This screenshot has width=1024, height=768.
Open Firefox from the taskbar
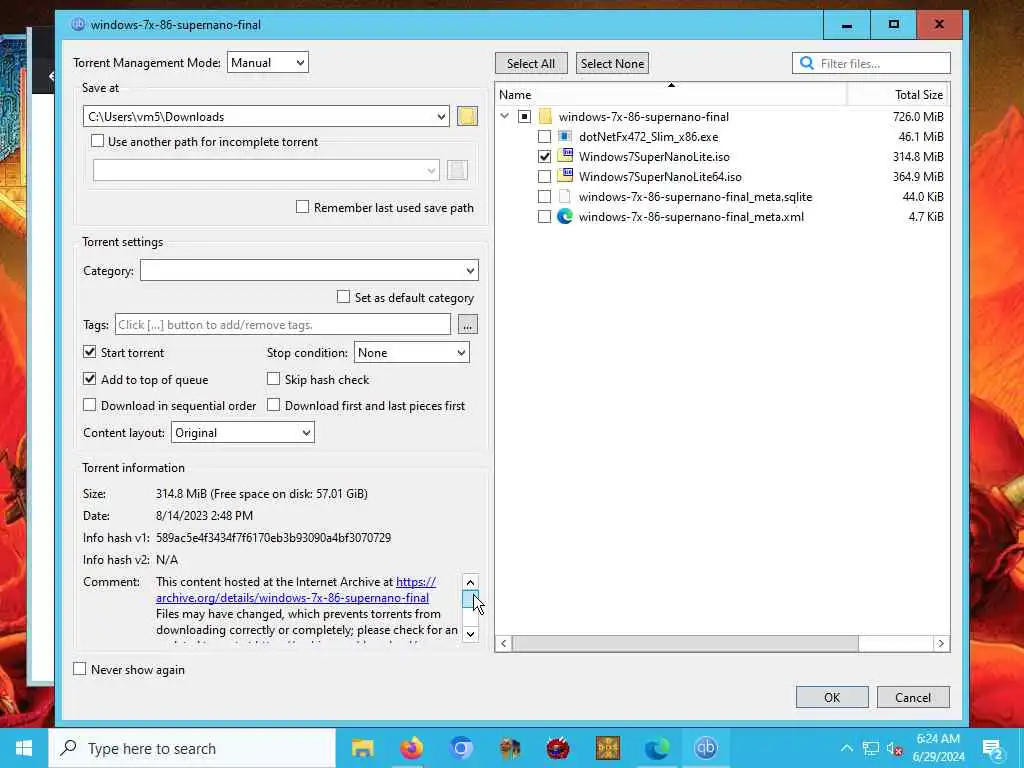click(411, 748)
